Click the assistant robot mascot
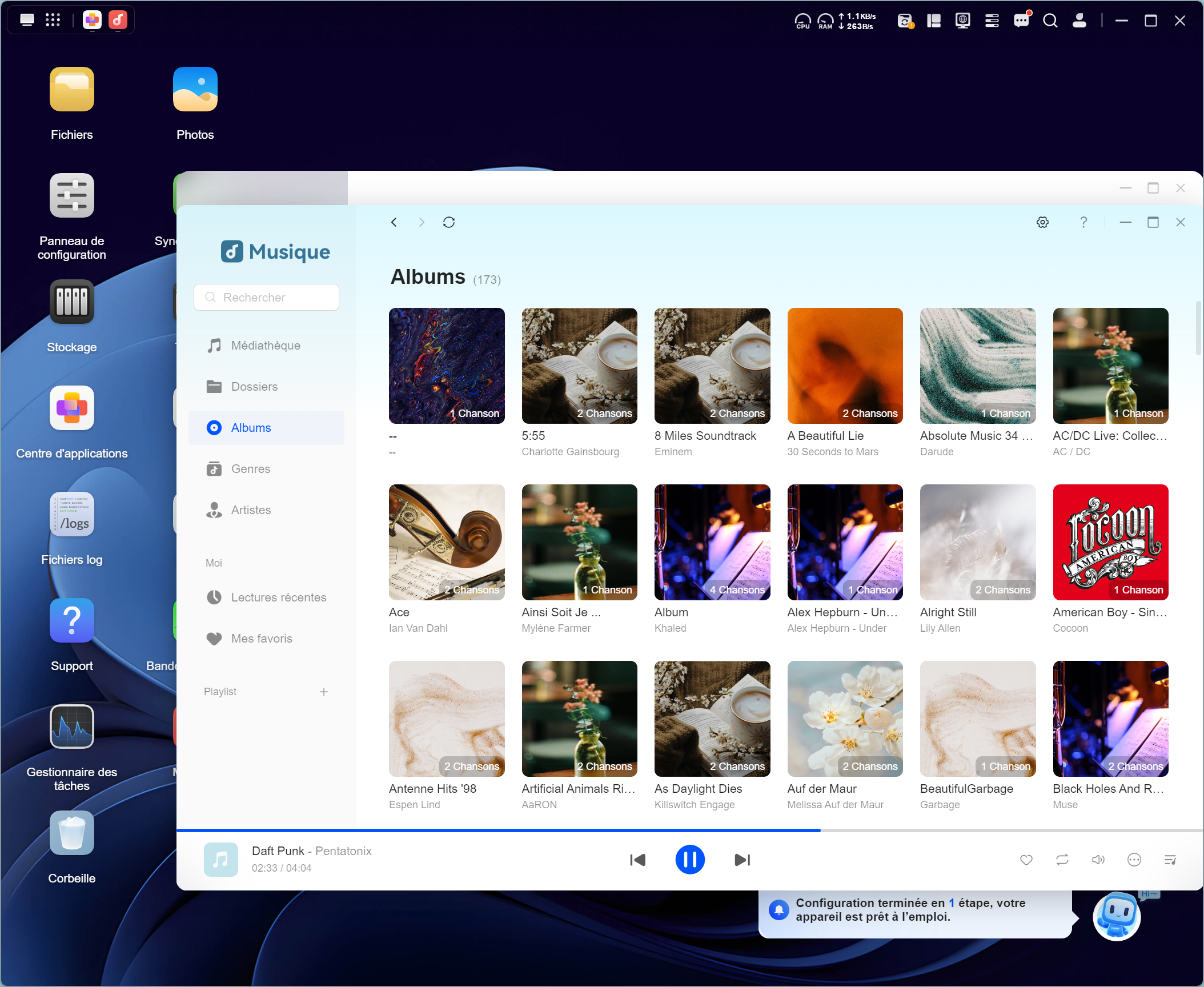 (x=1117, y=916)
